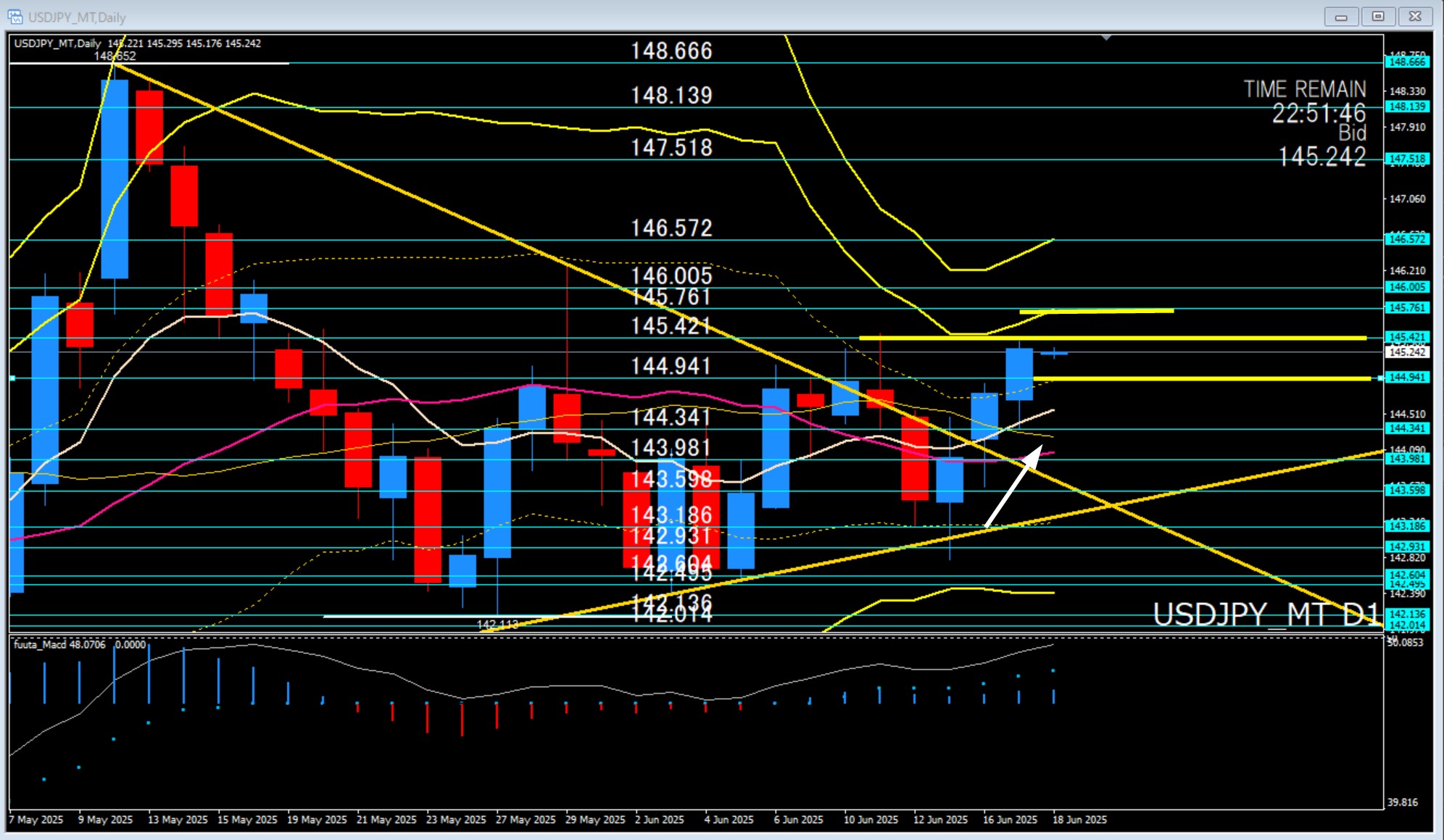Click the 148.139 price tag on right axis
Image resolution: width=1444 pixels, height=840 pixels.
click(1407, 107)
